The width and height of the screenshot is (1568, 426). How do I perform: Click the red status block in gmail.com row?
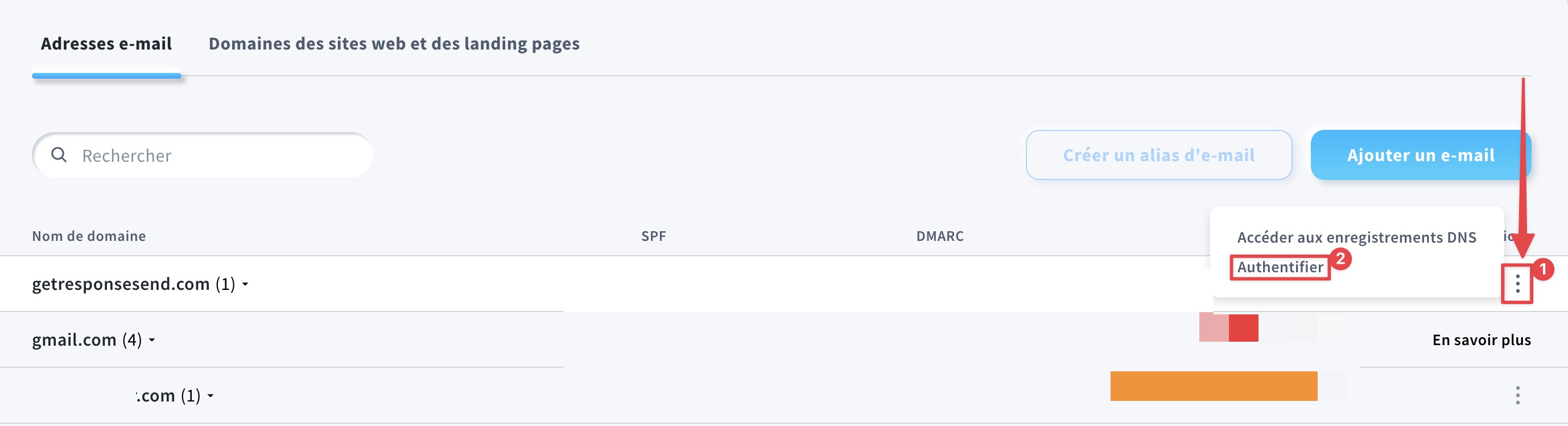(x=1243, y=328)
